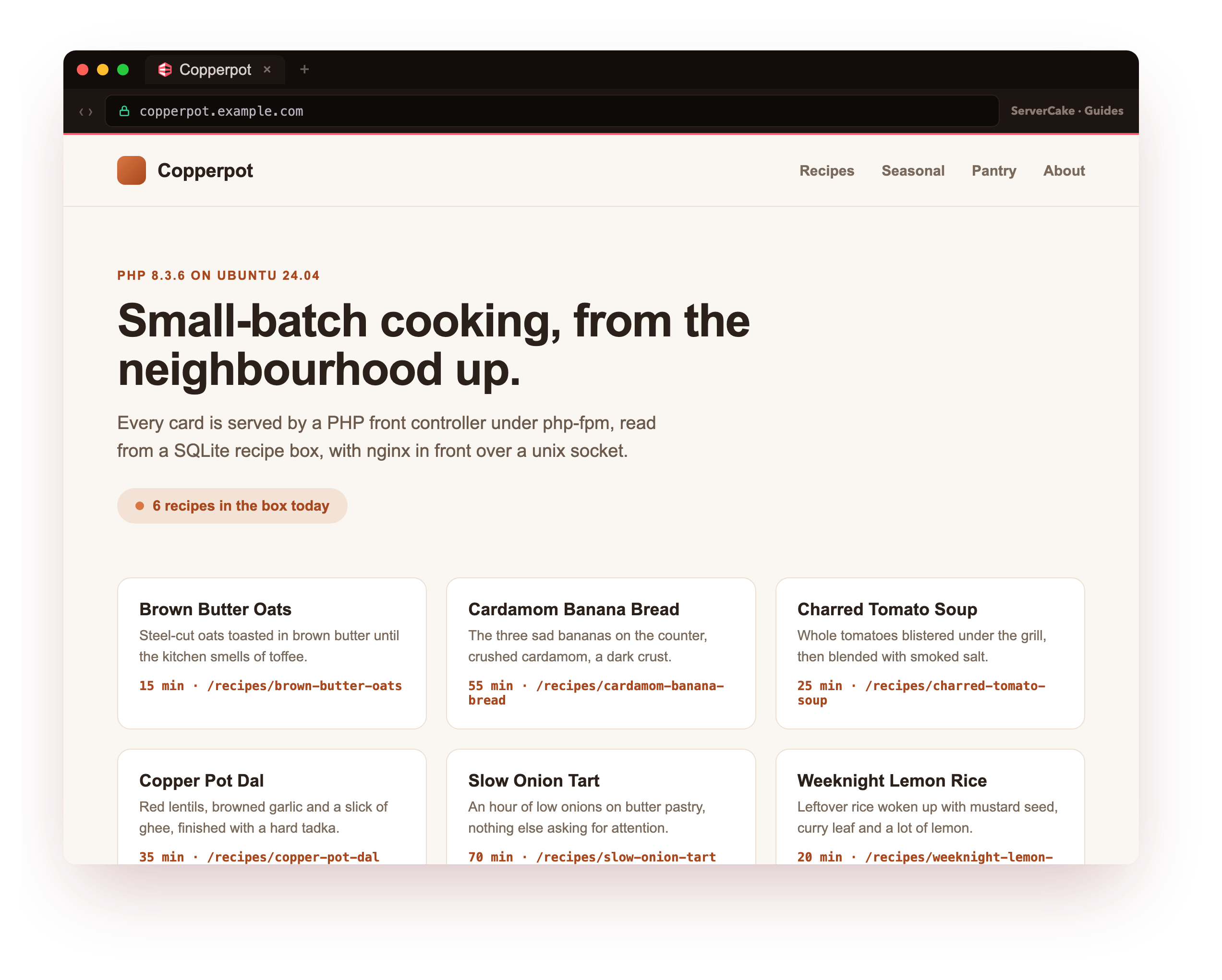
Task: Click 'The three sad bananas' description
Action: pos(588,646)
